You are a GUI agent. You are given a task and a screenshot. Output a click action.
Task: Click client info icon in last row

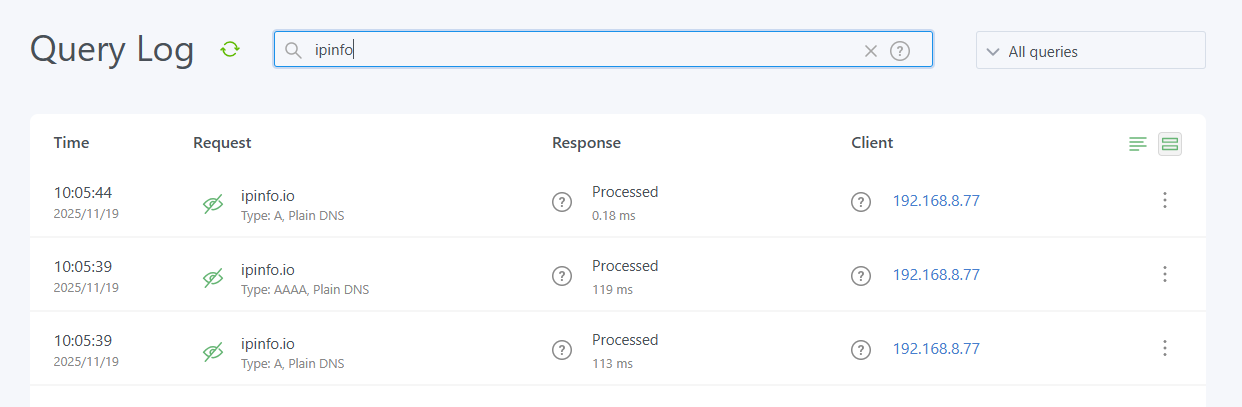tap(861, 350)
